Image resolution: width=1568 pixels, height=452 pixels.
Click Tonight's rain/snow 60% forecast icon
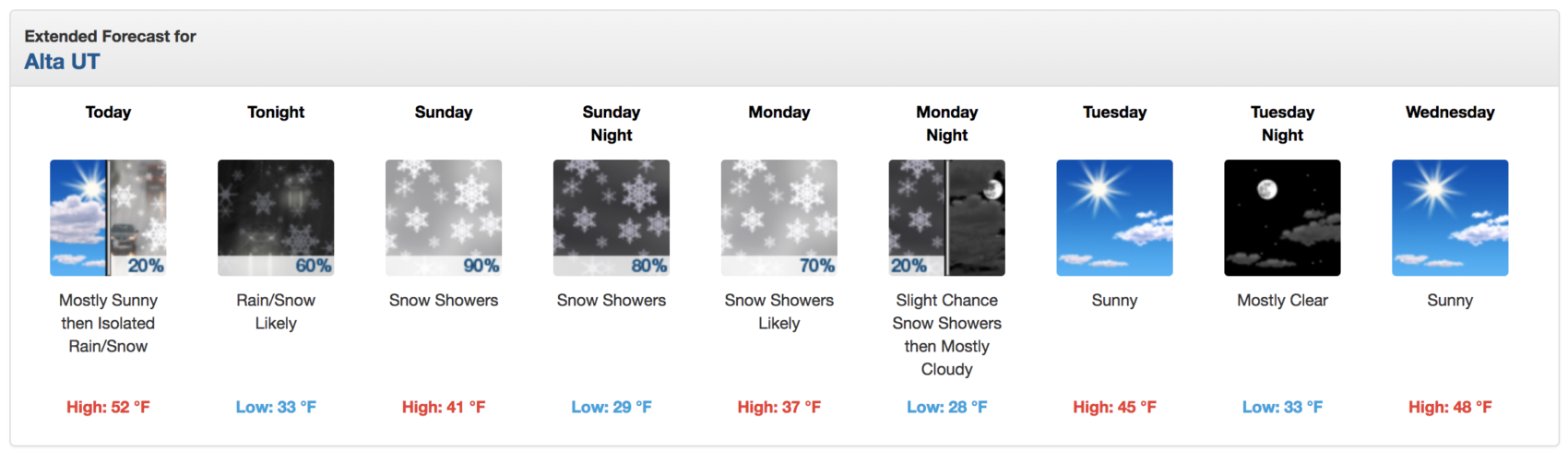[x=276, y=218]
